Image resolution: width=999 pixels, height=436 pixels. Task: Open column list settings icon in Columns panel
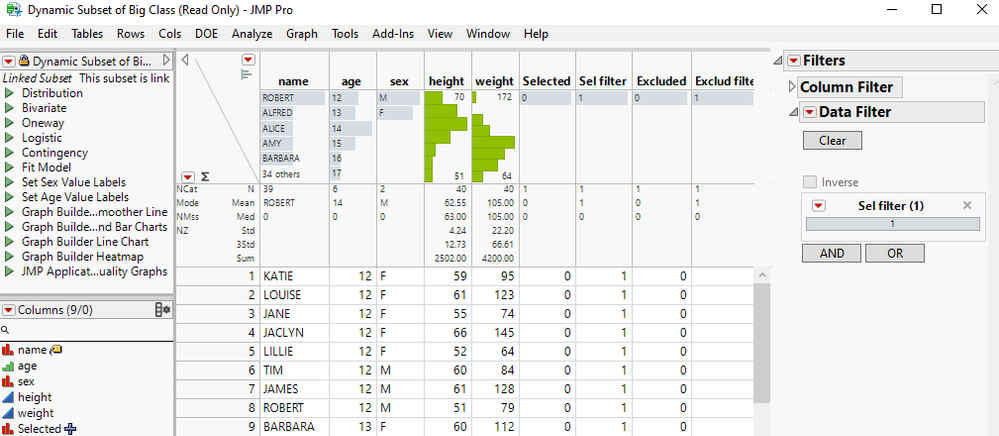[163, 310]
